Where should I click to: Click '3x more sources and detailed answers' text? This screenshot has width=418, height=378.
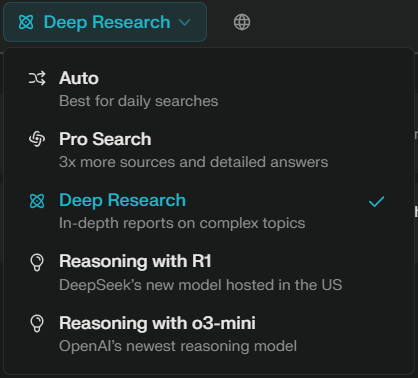pos(194,162)
